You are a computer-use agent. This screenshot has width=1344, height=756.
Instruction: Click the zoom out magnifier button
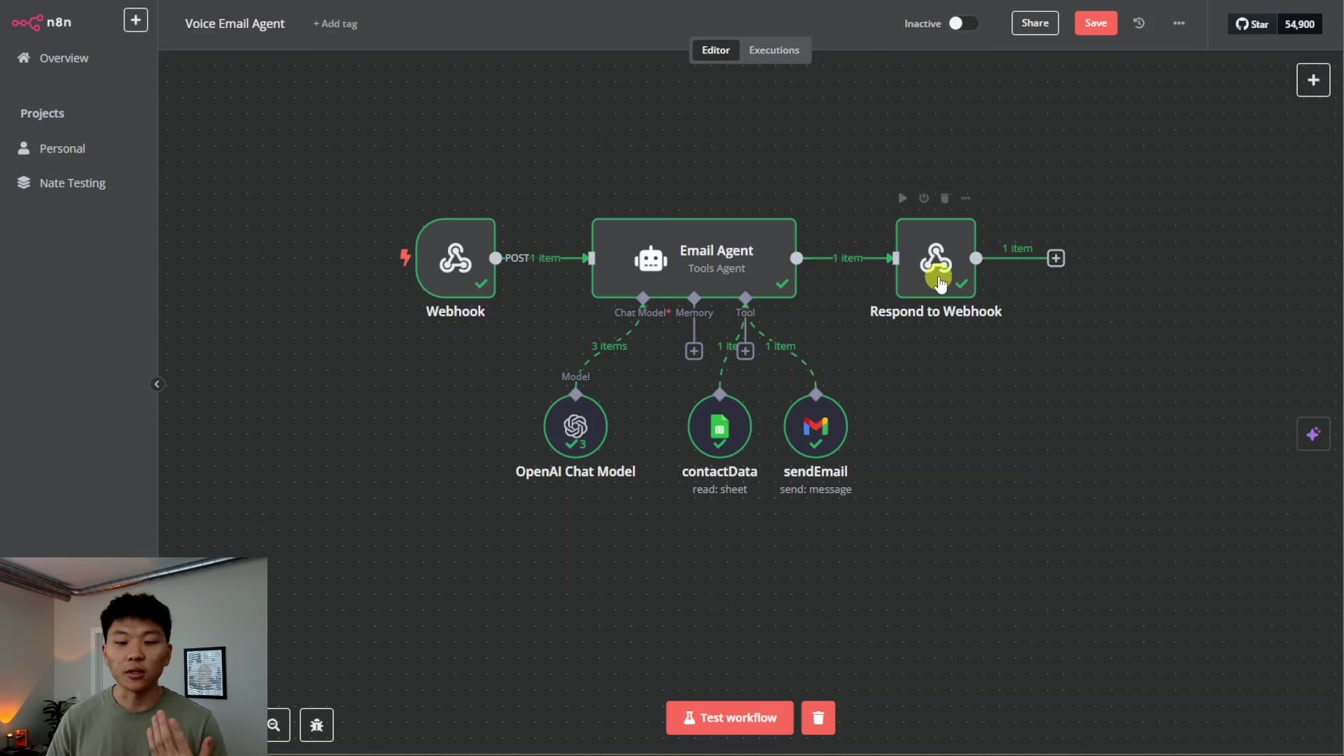pos(275,725)
